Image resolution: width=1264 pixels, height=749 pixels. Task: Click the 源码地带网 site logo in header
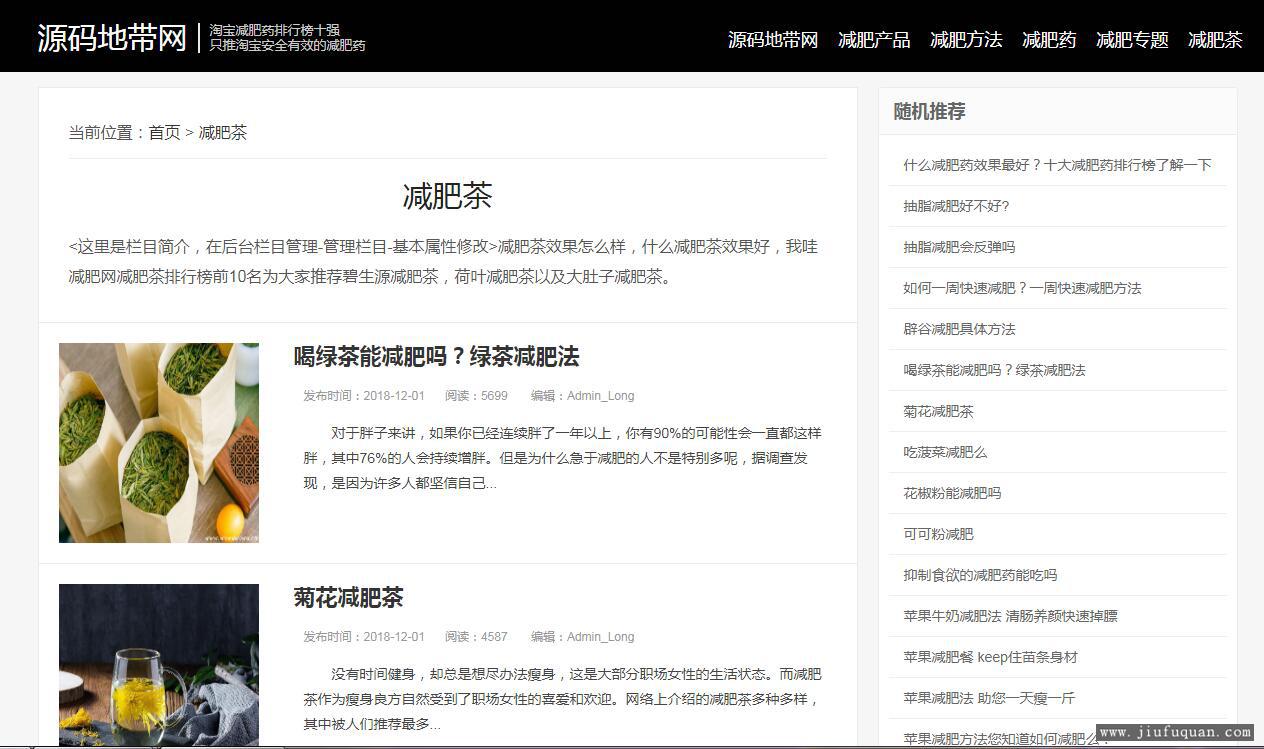[112, 38]
